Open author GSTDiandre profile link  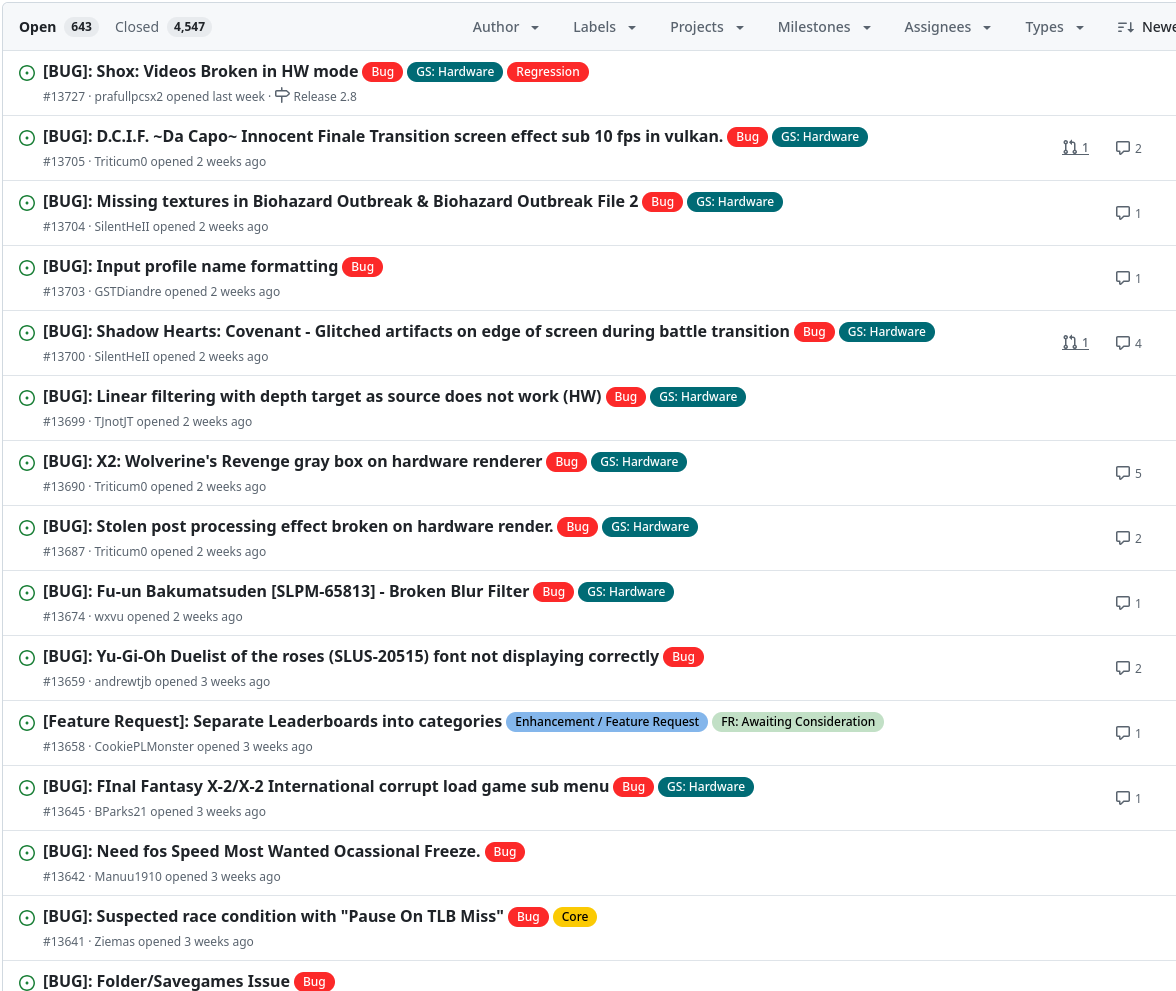128,292
